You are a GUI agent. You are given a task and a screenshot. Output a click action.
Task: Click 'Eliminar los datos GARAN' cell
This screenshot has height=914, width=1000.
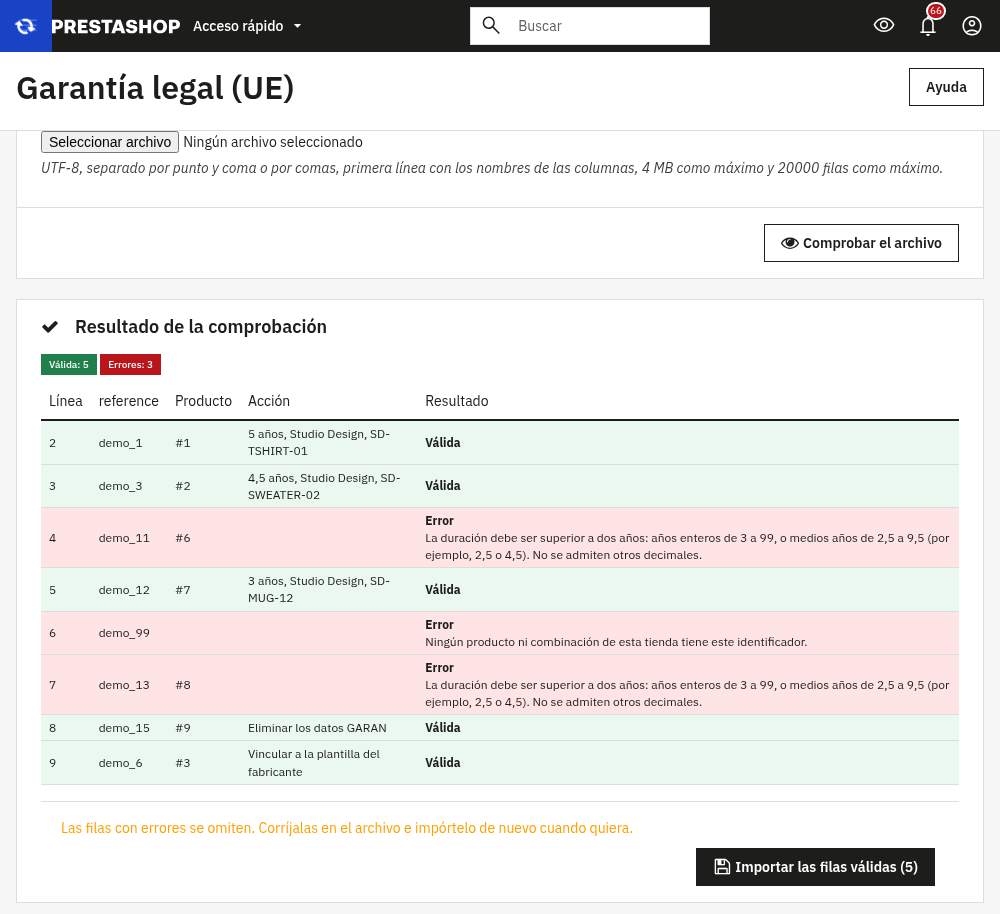(x=317, y=728)
